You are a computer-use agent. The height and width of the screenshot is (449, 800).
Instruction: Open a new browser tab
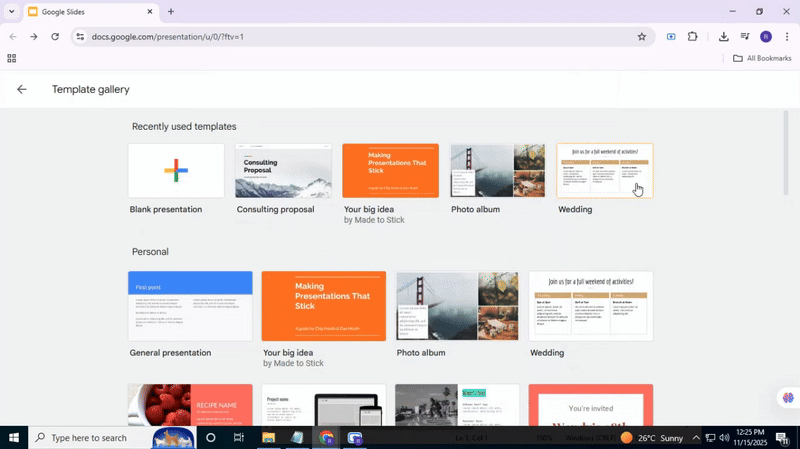pos(171,12)
